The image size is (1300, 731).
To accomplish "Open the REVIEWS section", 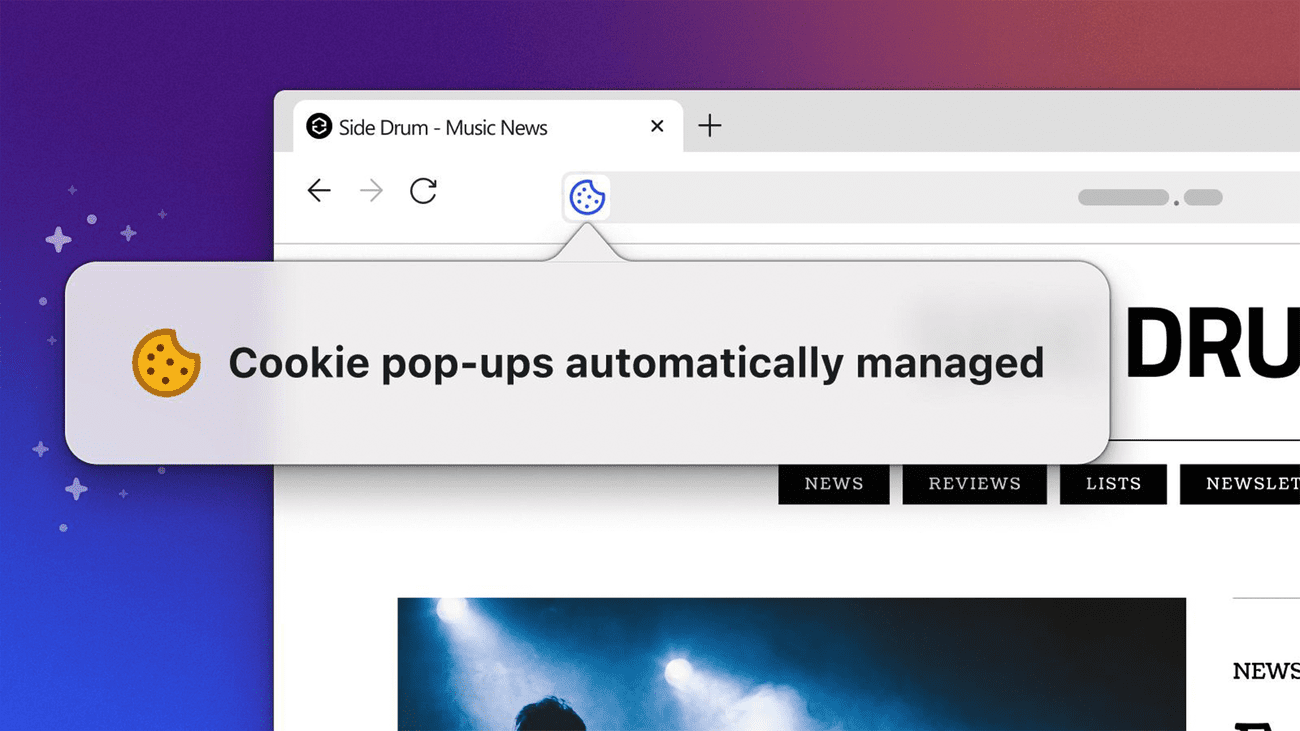I will [x=974, y=484].
